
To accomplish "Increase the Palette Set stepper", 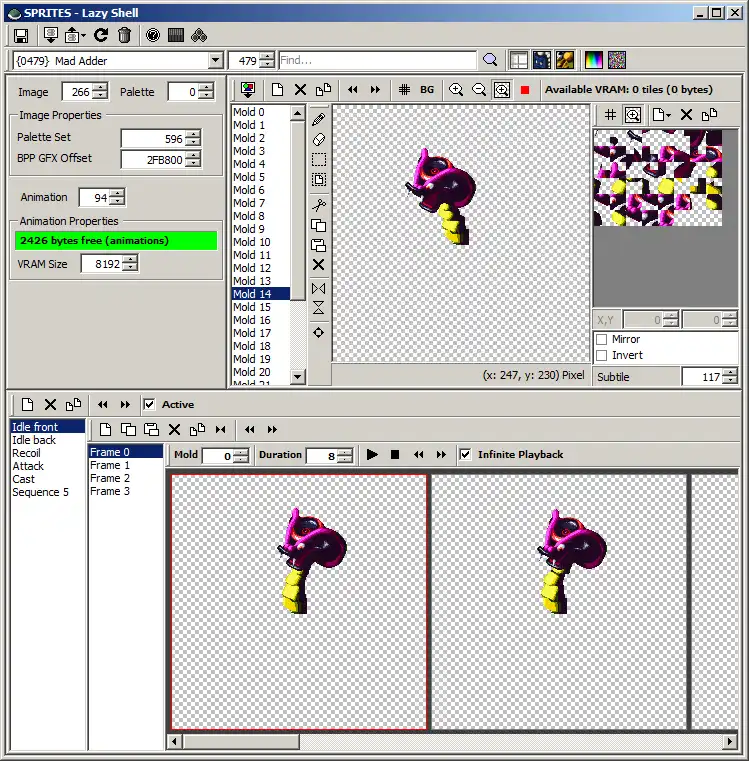I will [193, 134].
